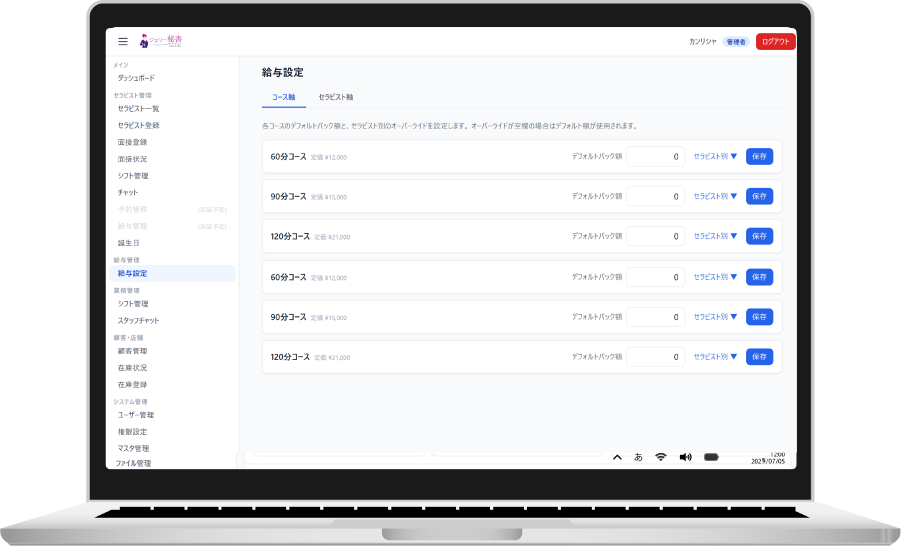Open セラピスト一覧 in the sidebar
This screenshot has height=550, width=901.
coord(138,109)
